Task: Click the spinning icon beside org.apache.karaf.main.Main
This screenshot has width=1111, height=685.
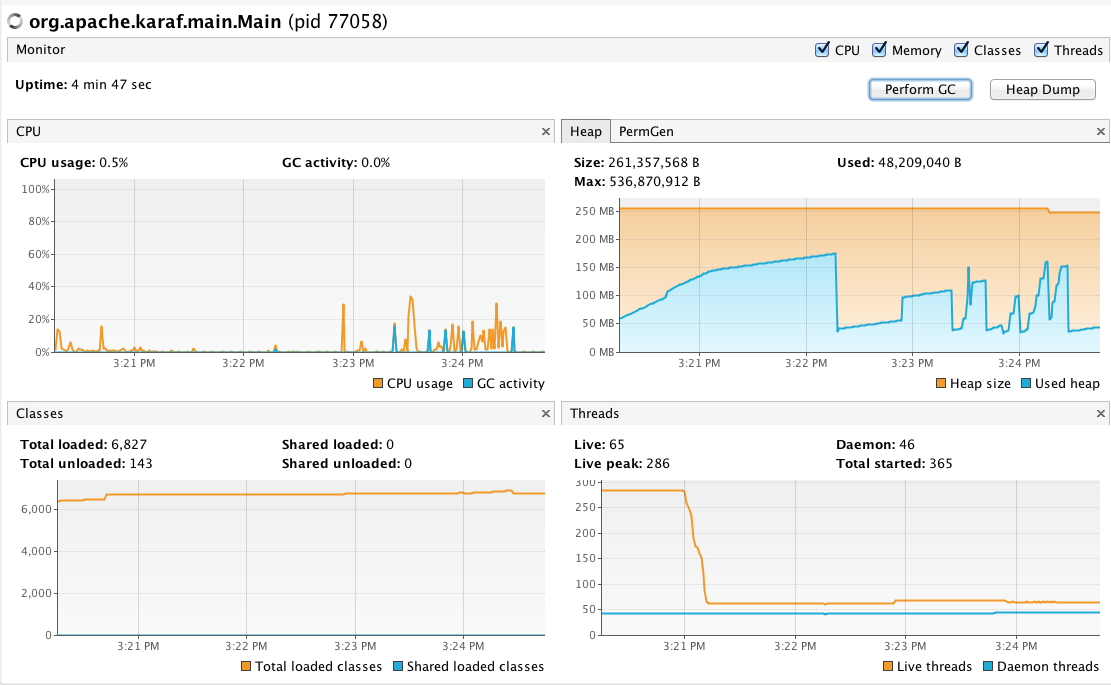Action: click(15, 21)
